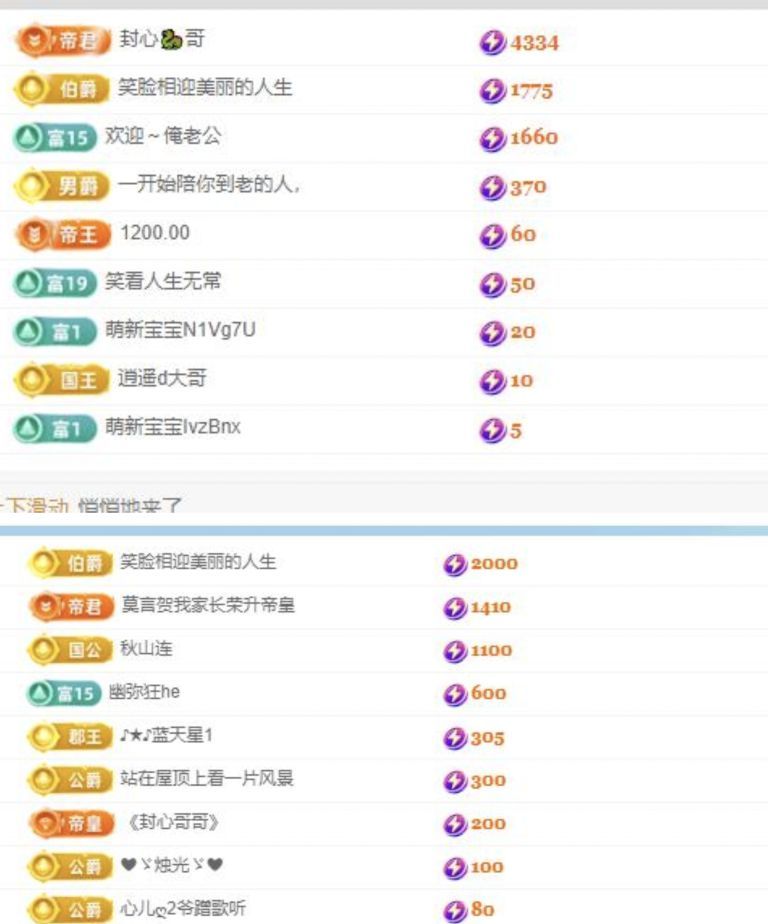Select username 心儿2爷蹭歌听
Viewport: 768px width, 924px height.
click(183, 908)
